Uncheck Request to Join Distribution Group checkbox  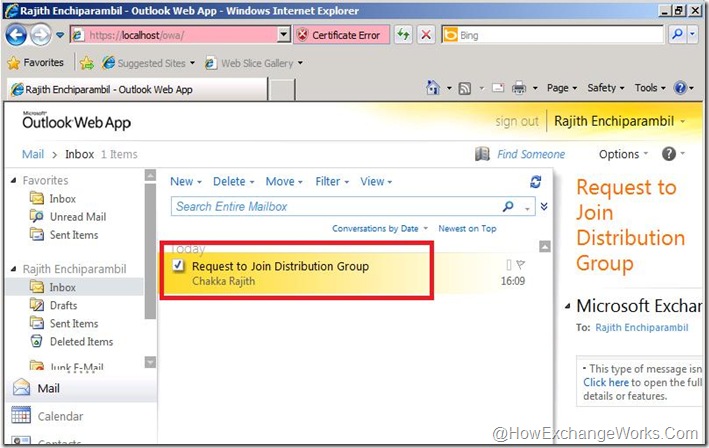click(x=178, y=265)
